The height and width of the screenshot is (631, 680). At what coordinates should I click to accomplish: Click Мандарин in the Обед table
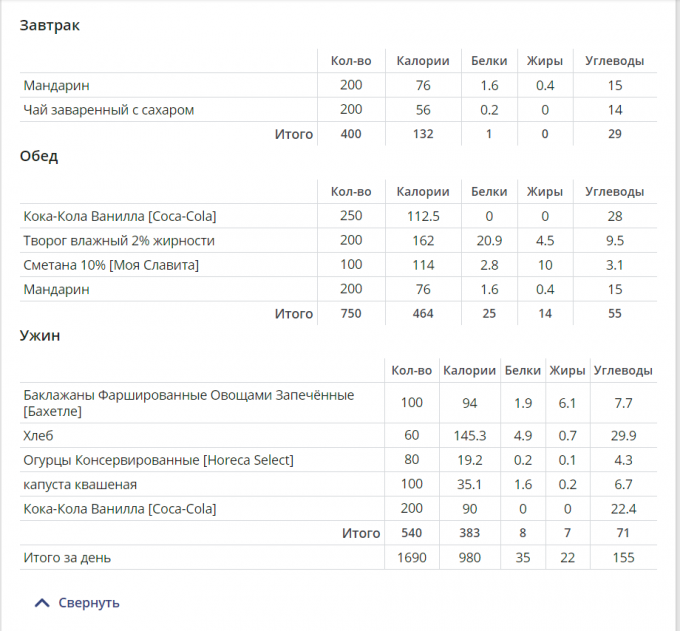click(57, 289)
